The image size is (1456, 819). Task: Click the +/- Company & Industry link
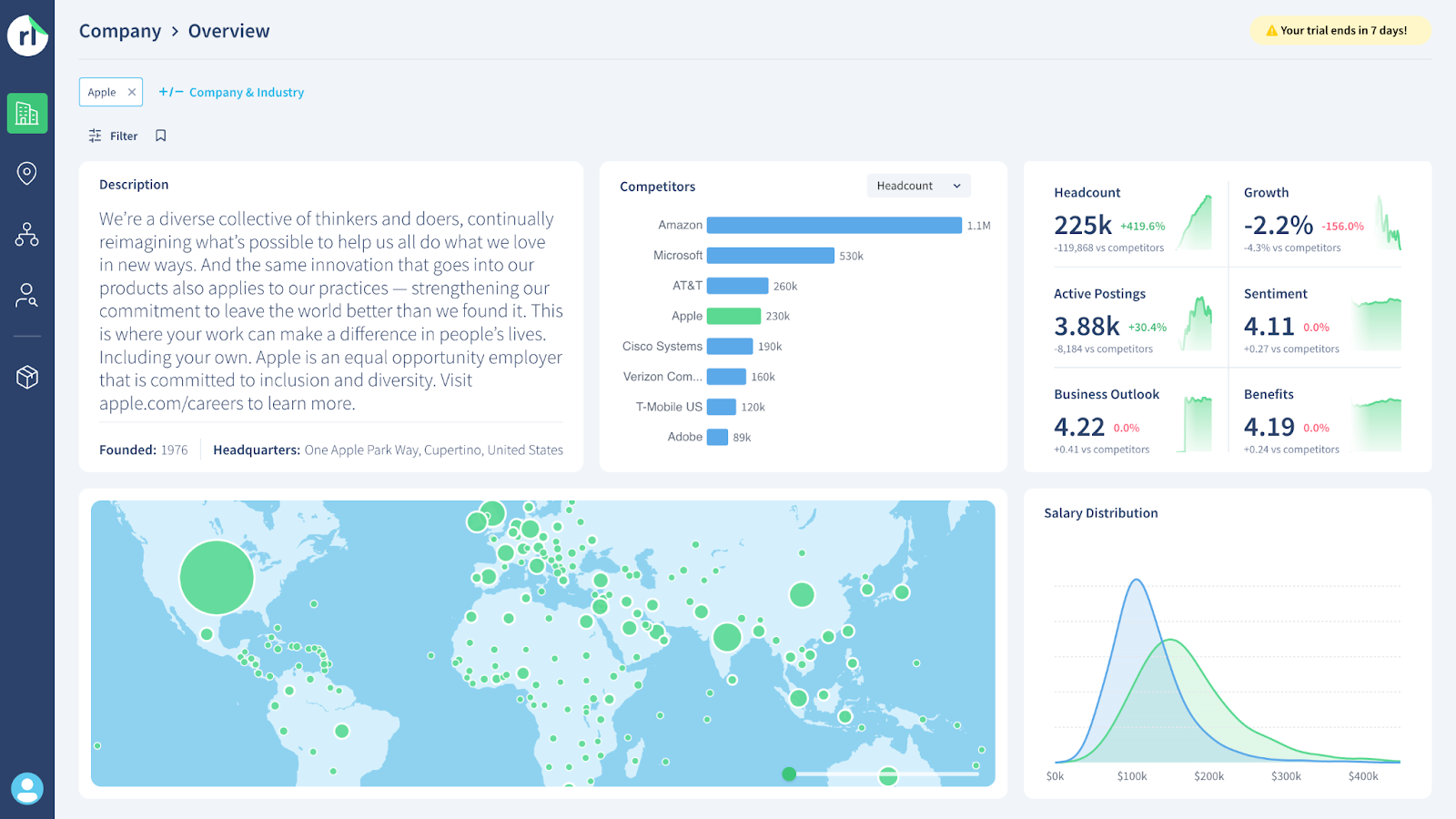point(231,92)
